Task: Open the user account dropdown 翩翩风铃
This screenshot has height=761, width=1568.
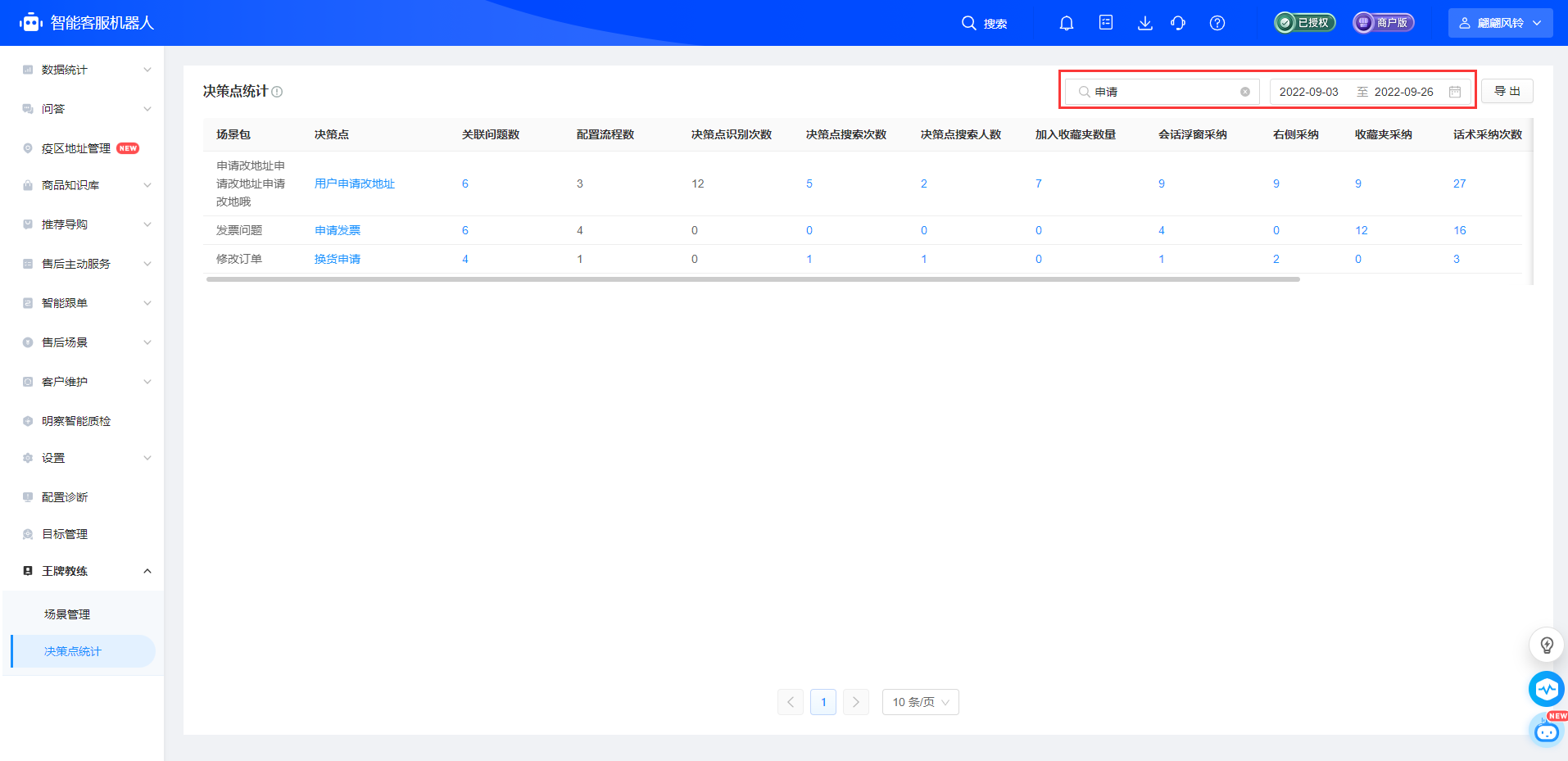Action: (1501, 23)
